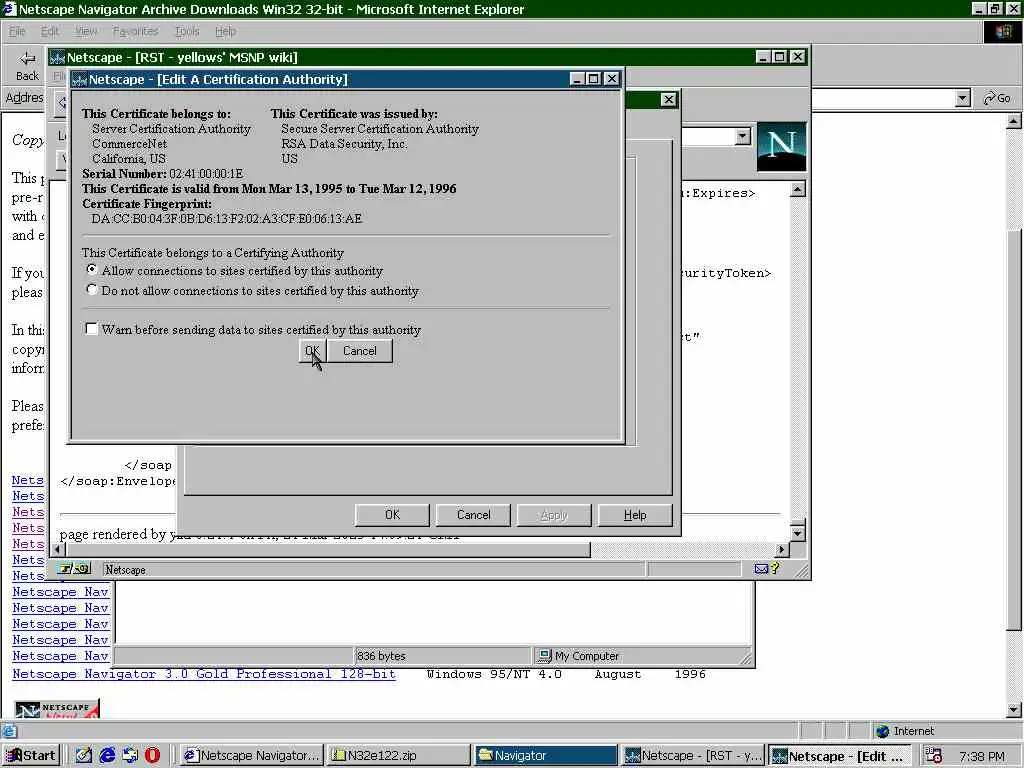The height and width of the screenshot is (768, 1024).
Task: Click the Internet zone globe icon in IE status bar
Action: coord(883,731)
